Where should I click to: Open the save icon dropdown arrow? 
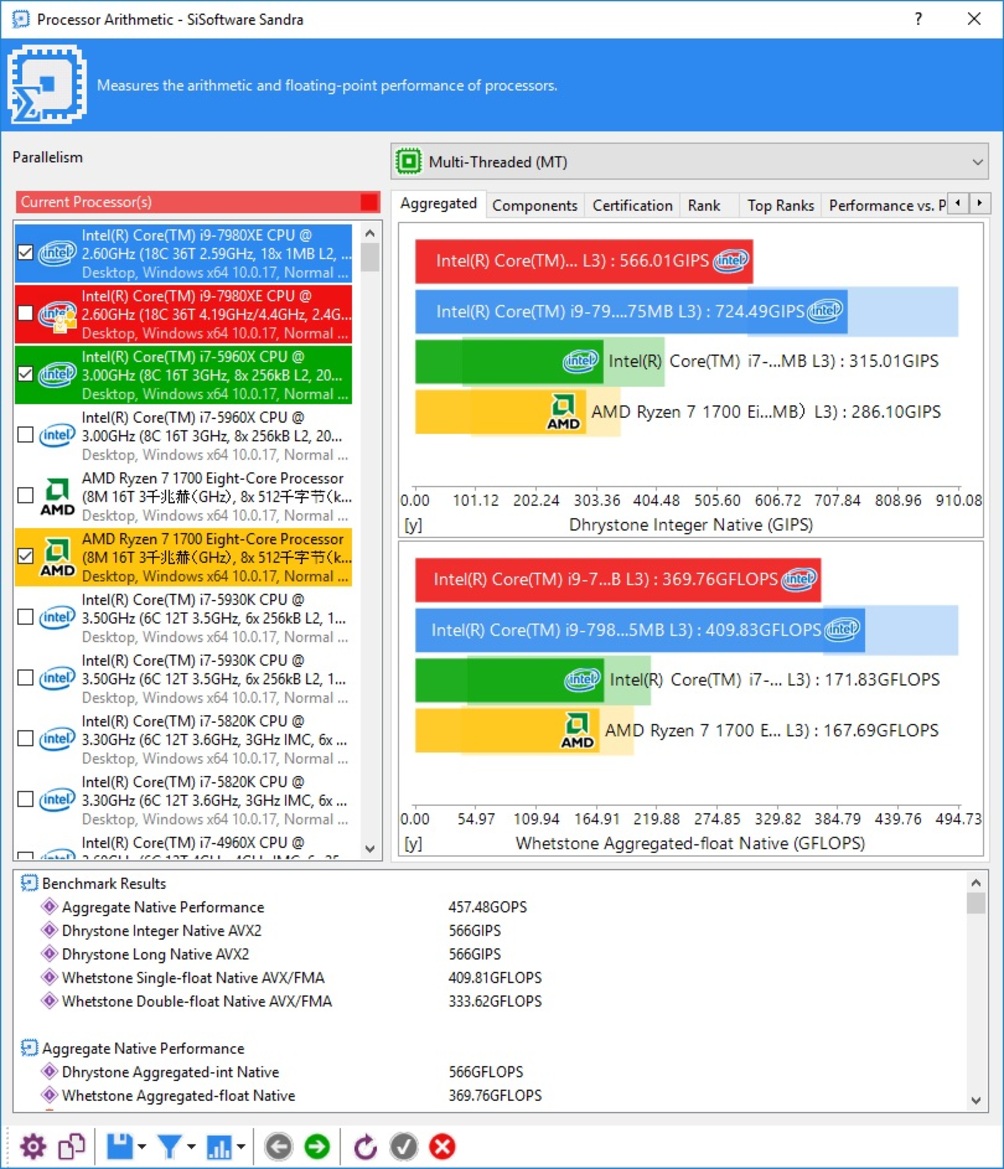click(x=142, y=1147)
